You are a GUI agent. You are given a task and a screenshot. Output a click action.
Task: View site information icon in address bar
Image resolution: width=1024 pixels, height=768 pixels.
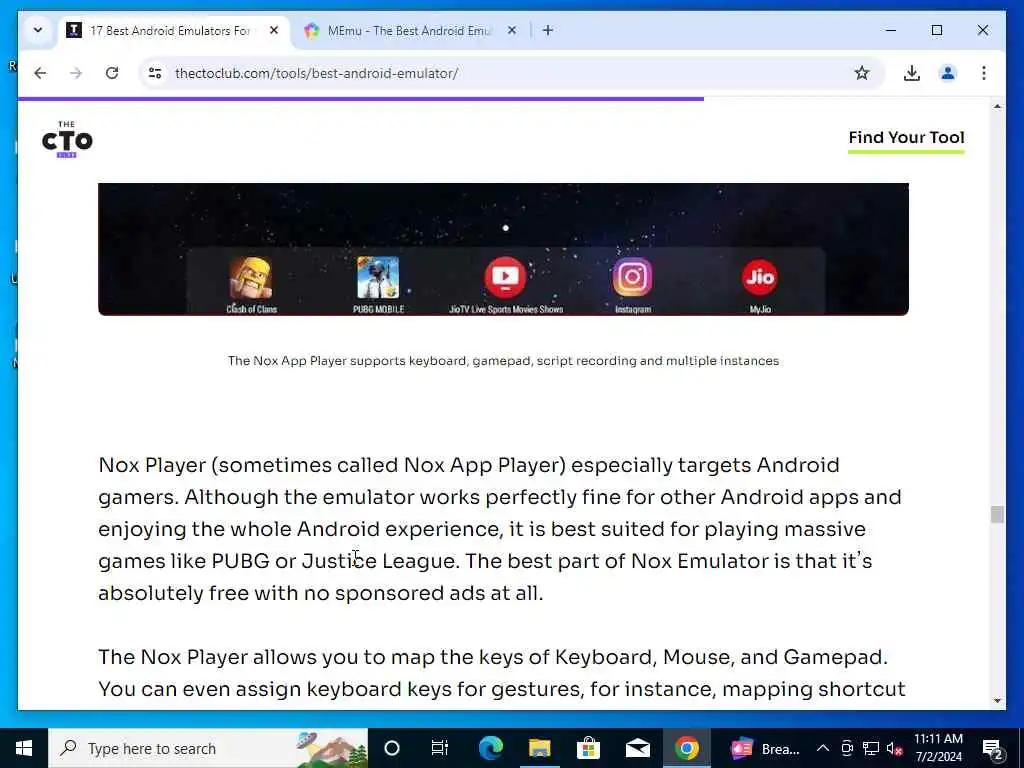coord(155,73)
